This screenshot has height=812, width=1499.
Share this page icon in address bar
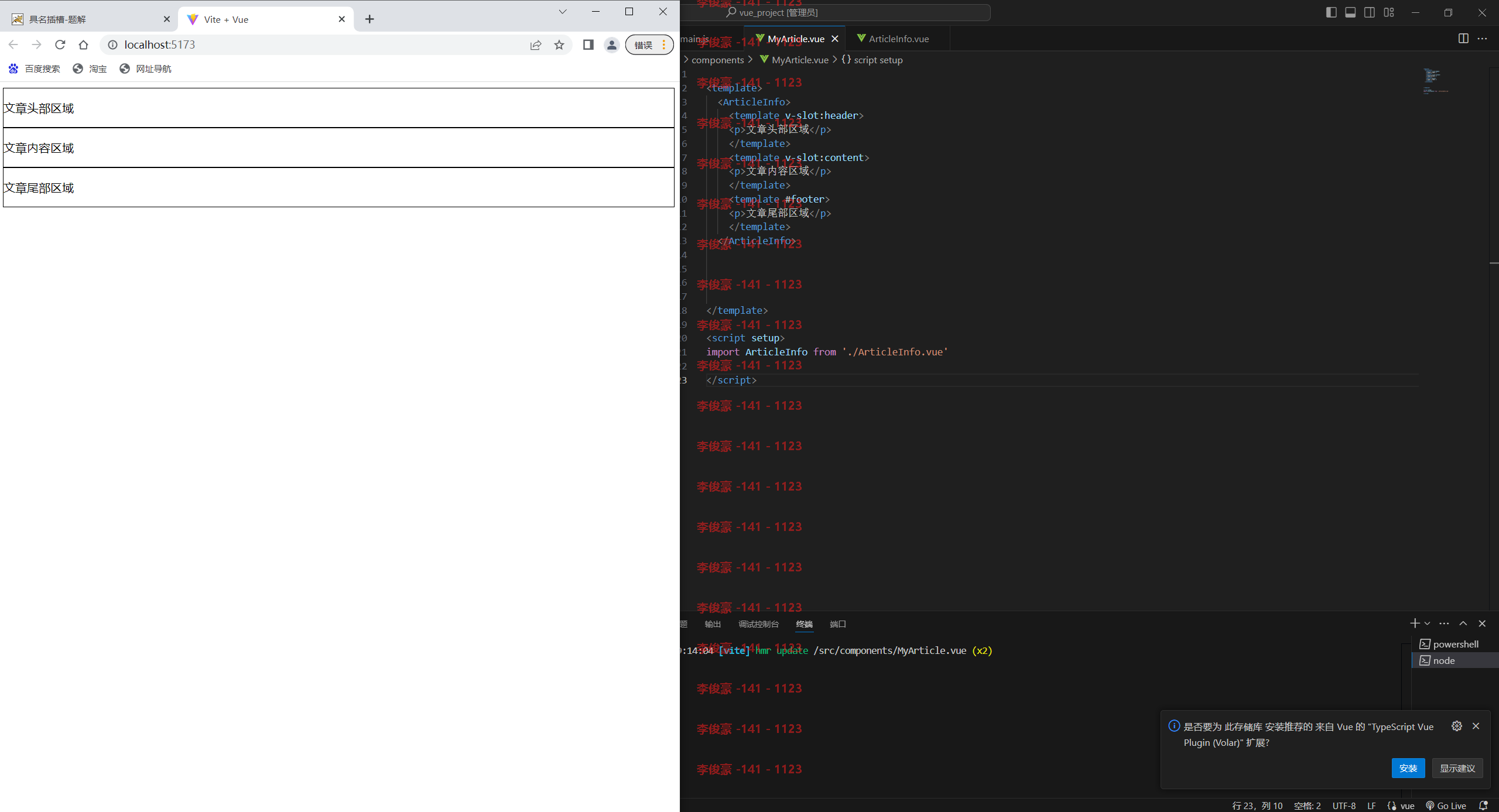[x=536, y=45]
